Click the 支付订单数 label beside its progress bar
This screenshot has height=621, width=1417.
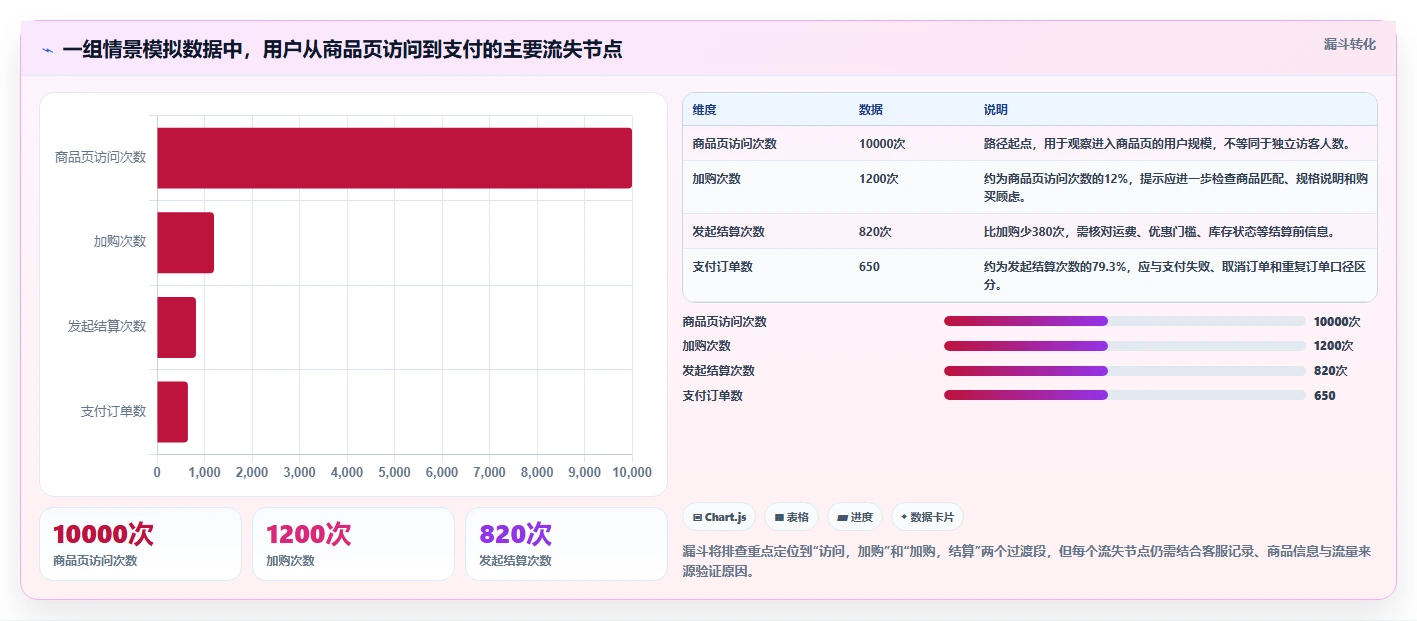point(712,396)
